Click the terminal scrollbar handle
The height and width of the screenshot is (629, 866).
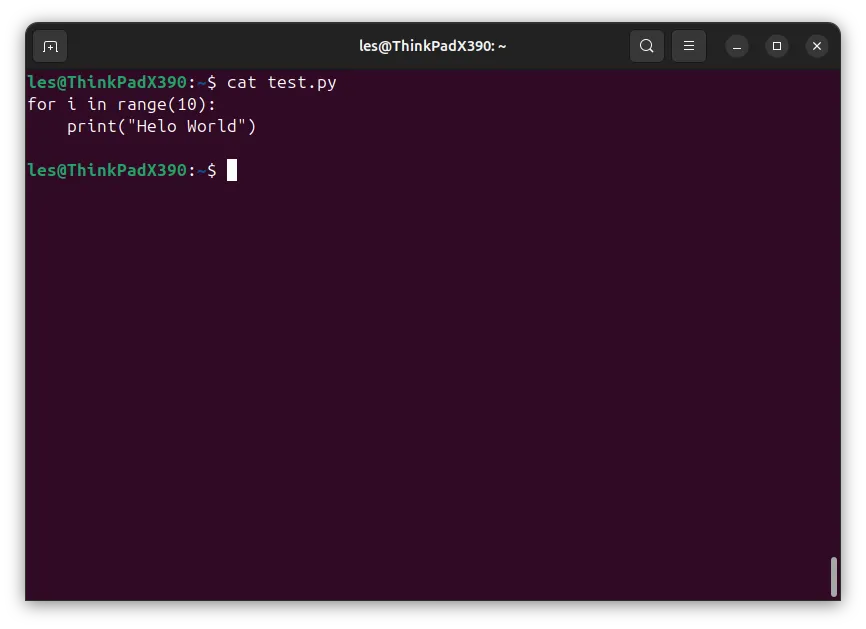pyautogui.click(x=834, y=577)
